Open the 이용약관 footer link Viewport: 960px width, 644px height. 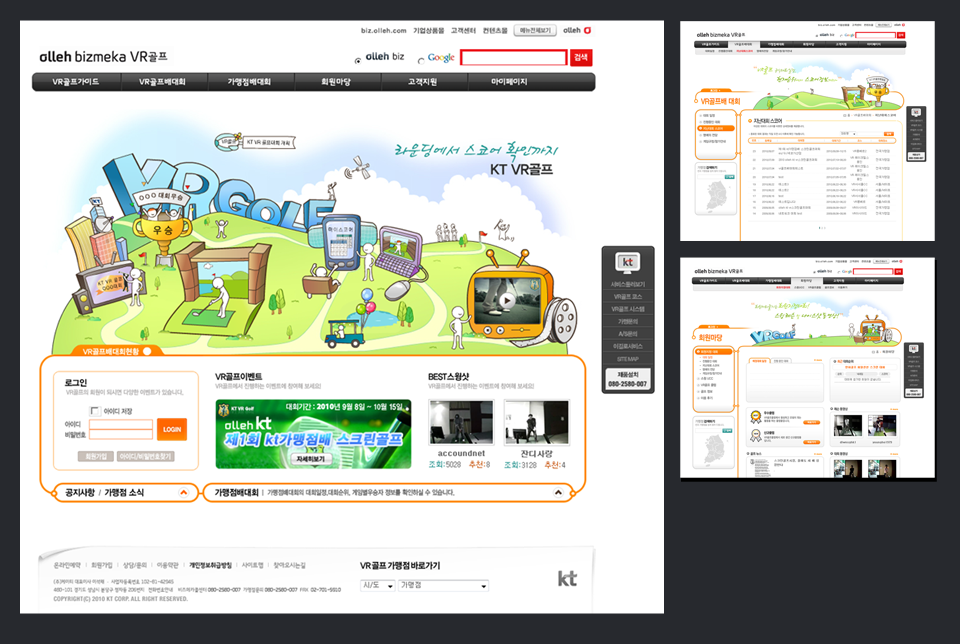(x=168, y=566)
